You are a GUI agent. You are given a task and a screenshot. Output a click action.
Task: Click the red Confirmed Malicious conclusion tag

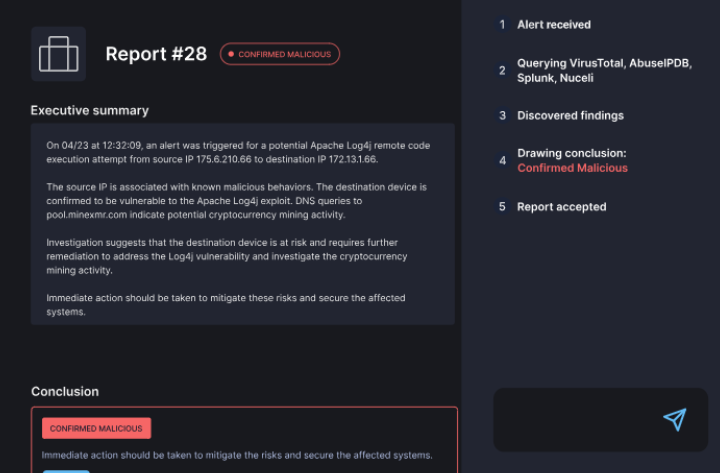point(96,428)
